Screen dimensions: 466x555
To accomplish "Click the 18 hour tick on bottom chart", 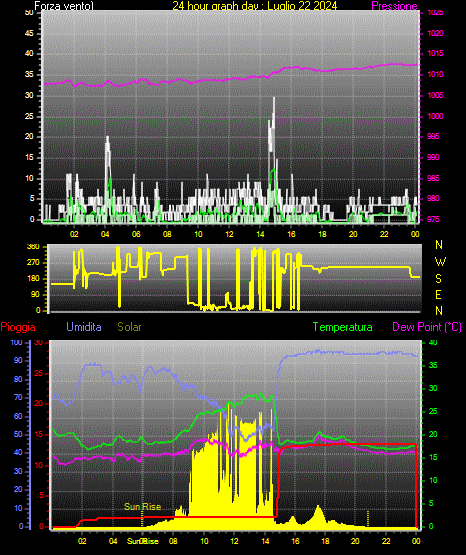I will coord(325,541).
